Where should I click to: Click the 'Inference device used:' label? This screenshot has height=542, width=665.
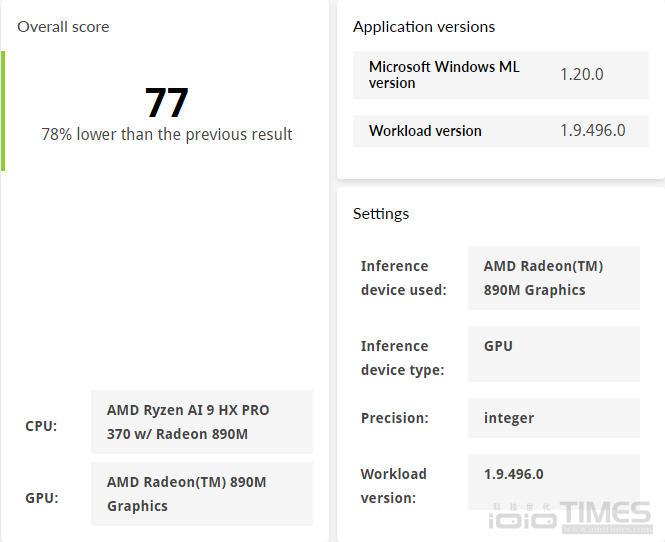403,278
